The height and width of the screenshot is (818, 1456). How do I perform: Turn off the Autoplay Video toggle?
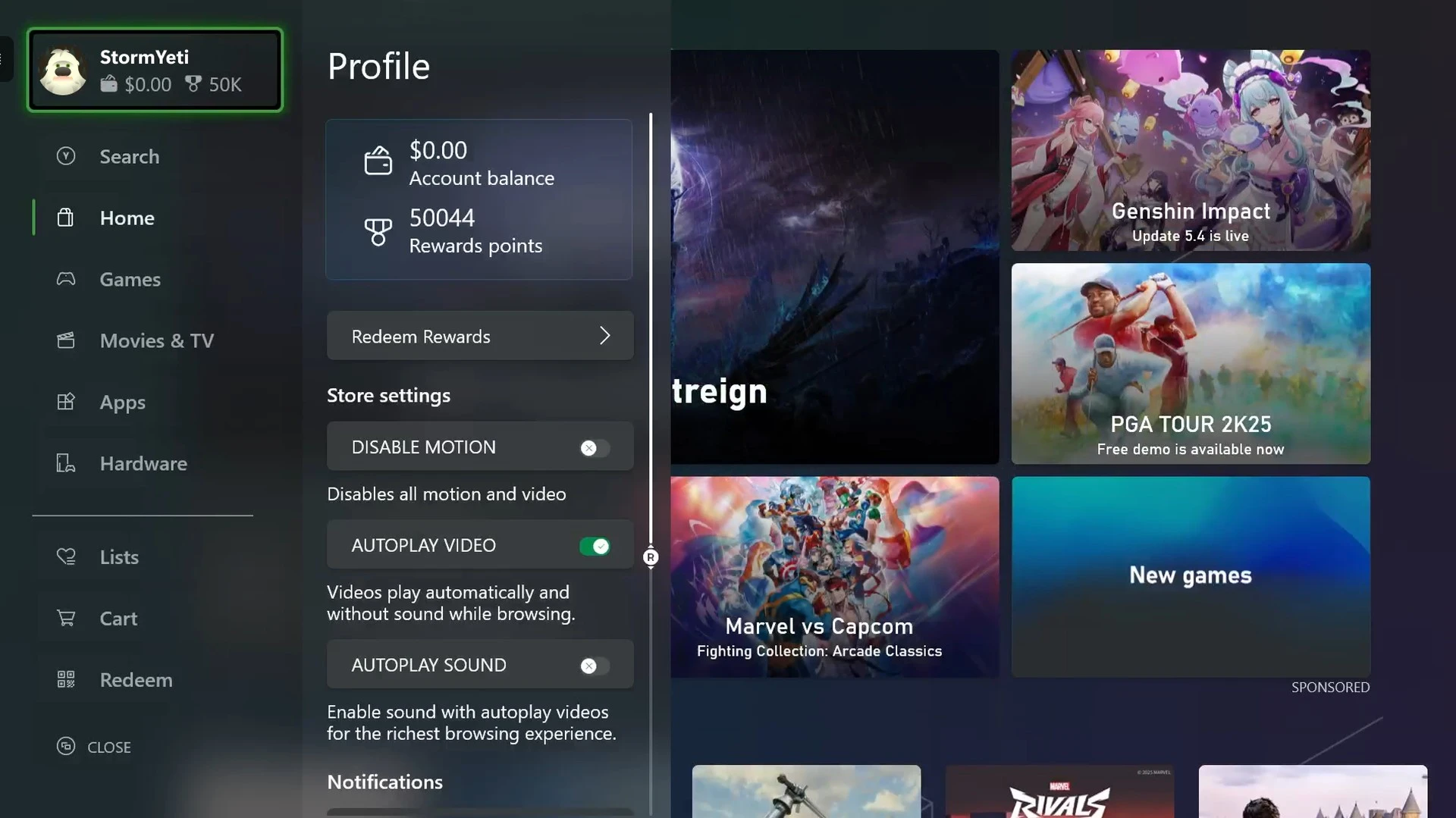click(x=595, y=546)
